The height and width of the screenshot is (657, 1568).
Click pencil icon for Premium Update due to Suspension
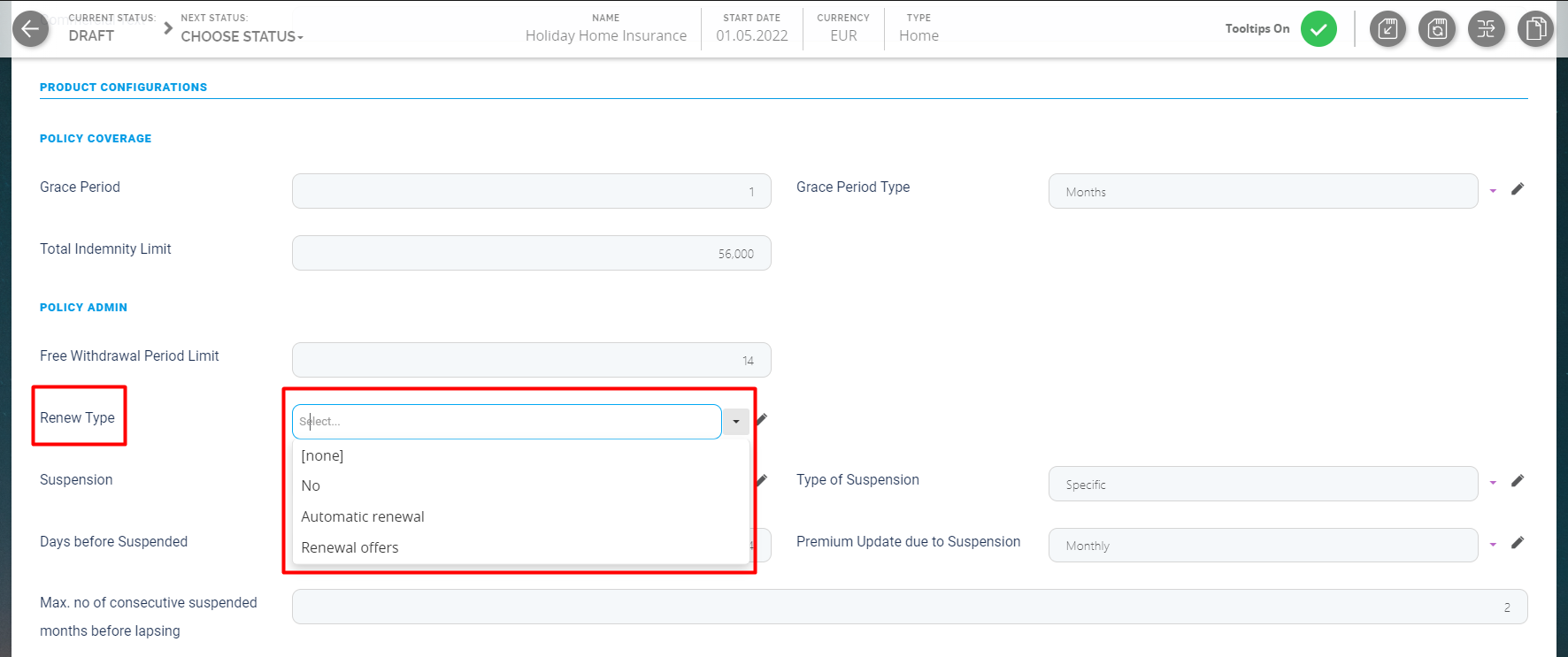1518,543
